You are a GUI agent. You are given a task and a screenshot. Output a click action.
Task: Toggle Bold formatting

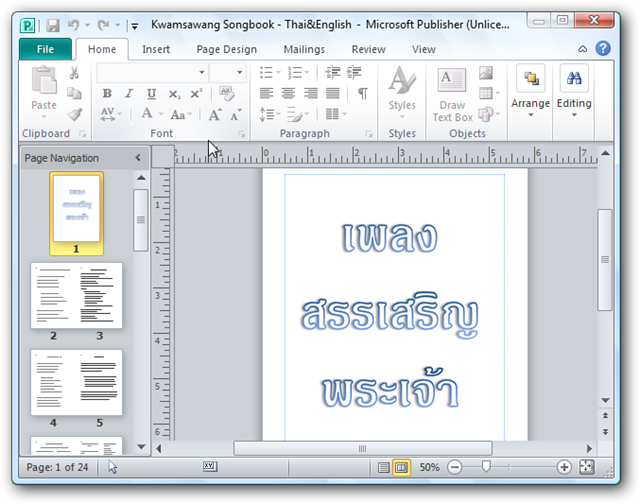click(107, 93)
